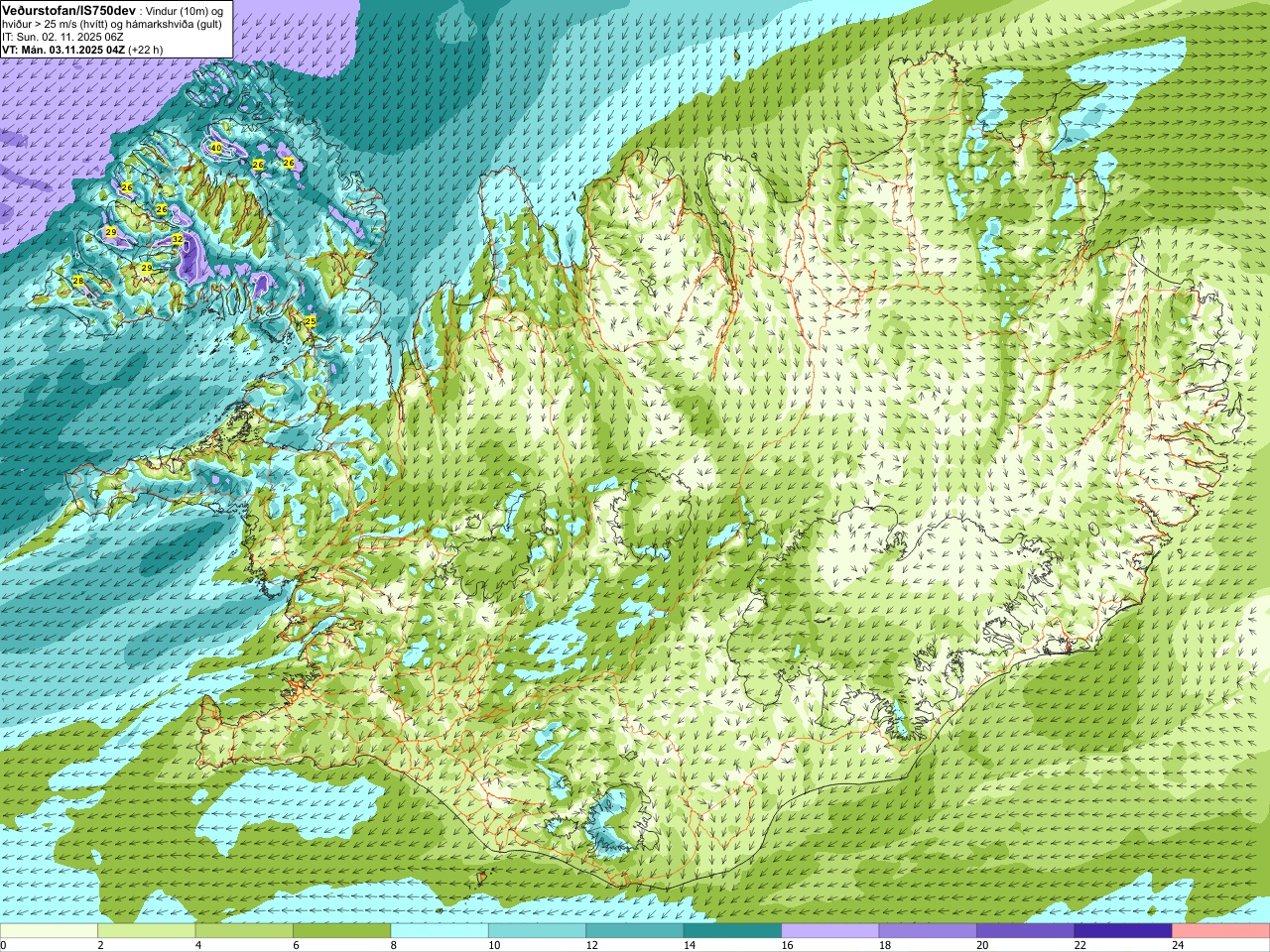Click the yellow gust label reading 28
Image resolution: width=1270 pixels, height=952 pixels.
point(78,282)
